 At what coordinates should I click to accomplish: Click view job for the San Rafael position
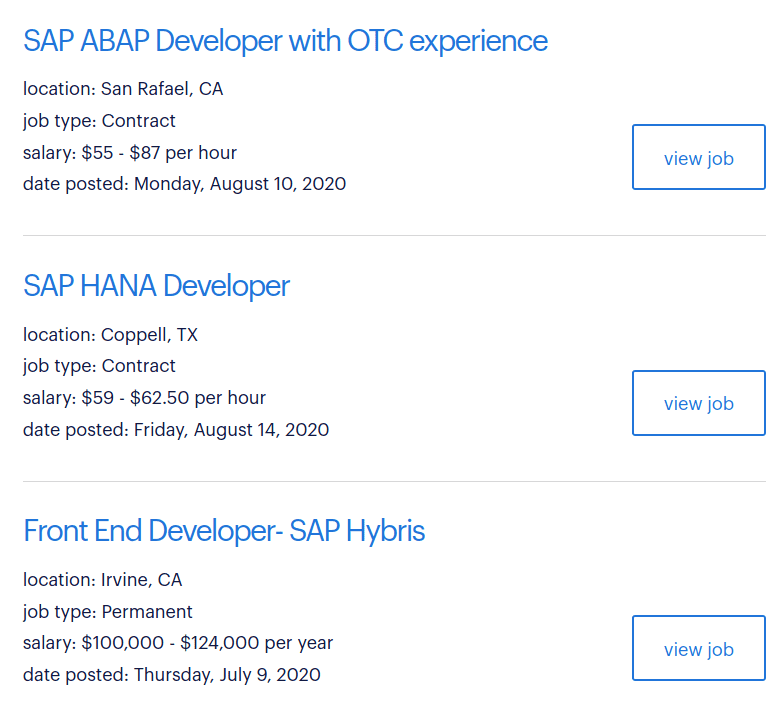pyautogui.click(x=698, y=157)
